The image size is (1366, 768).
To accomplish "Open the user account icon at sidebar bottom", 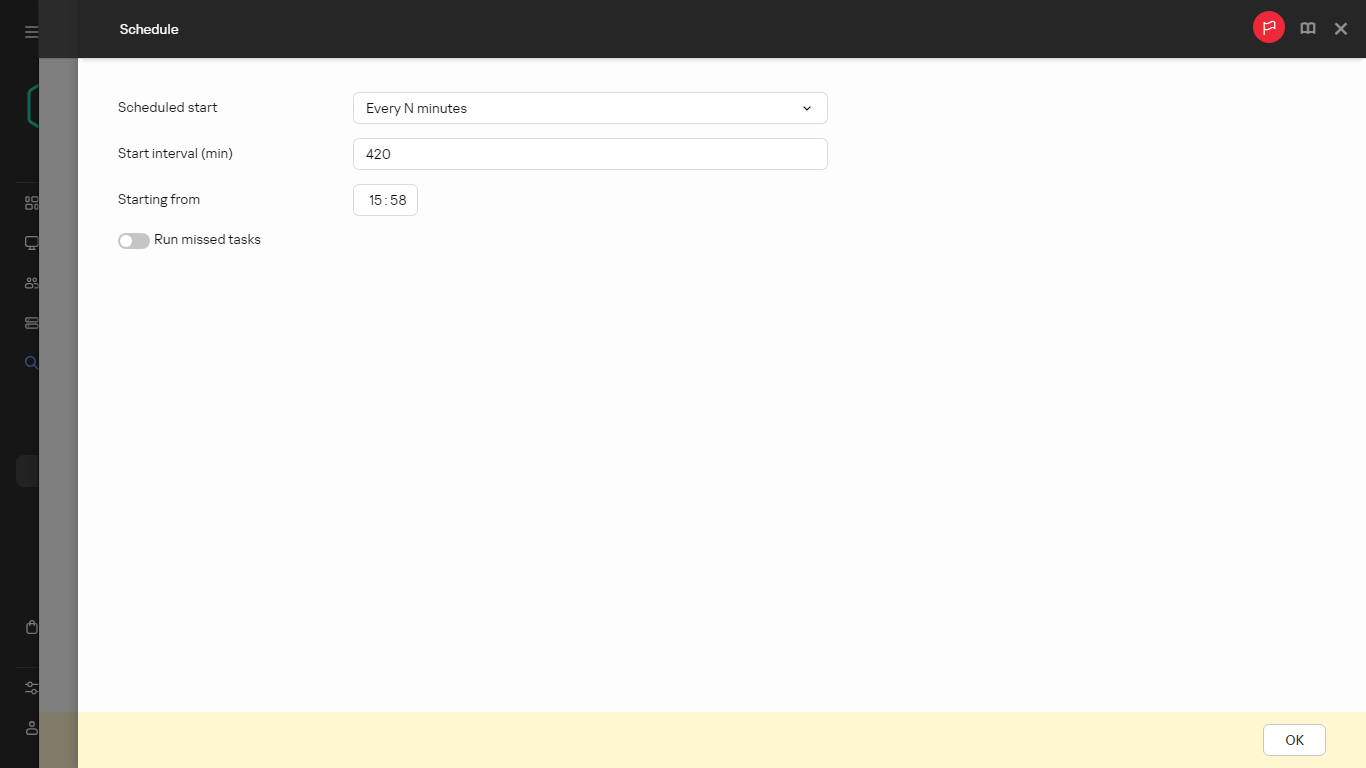I will (x=31, y=728).
